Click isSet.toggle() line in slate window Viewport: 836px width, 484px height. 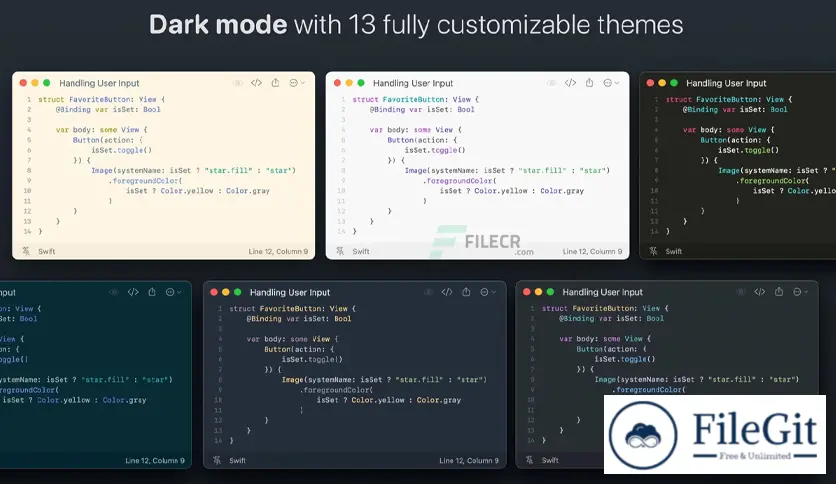(x=624, y=359)
